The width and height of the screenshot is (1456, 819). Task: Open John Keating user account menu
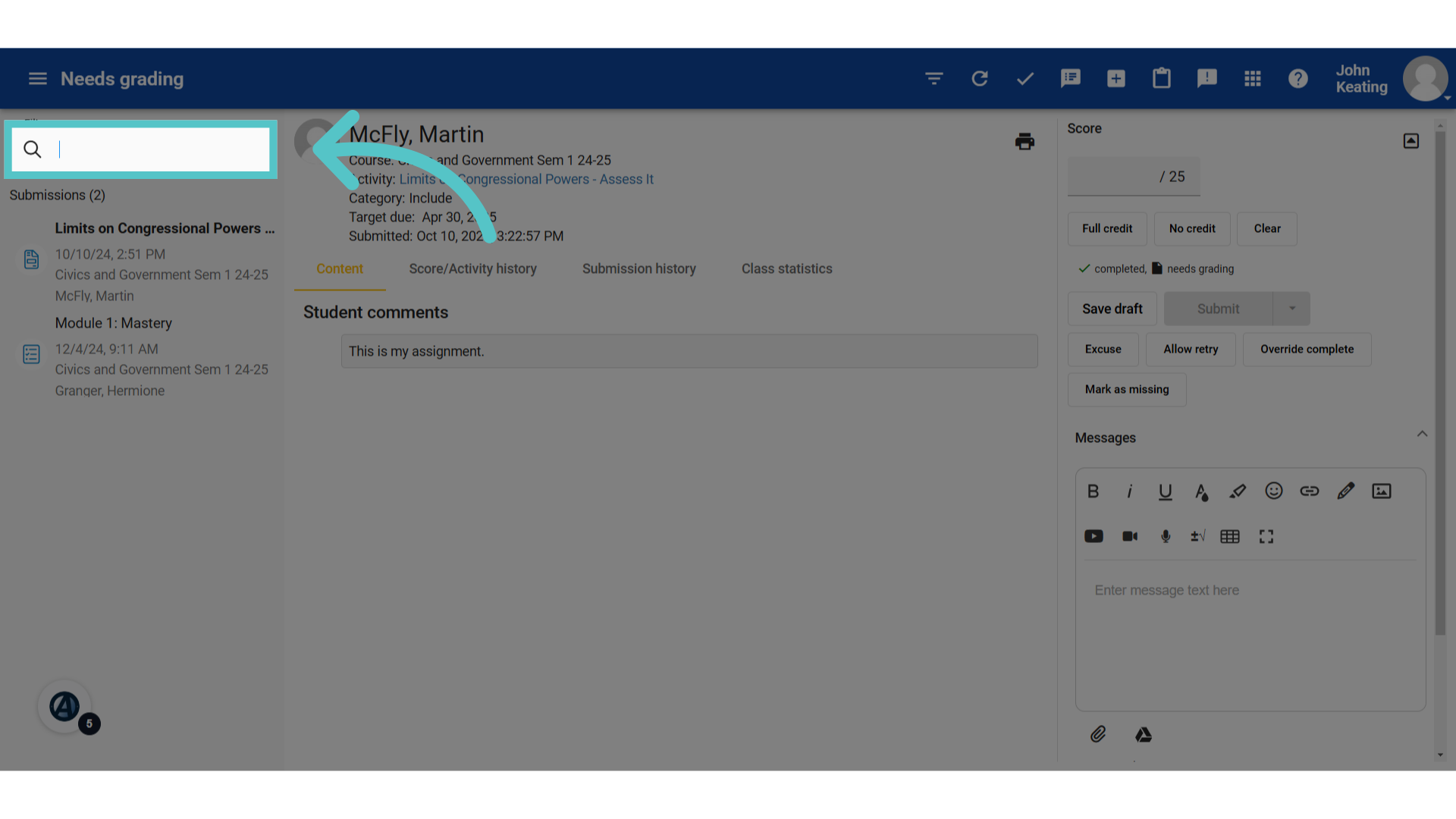coord(1392,79)
